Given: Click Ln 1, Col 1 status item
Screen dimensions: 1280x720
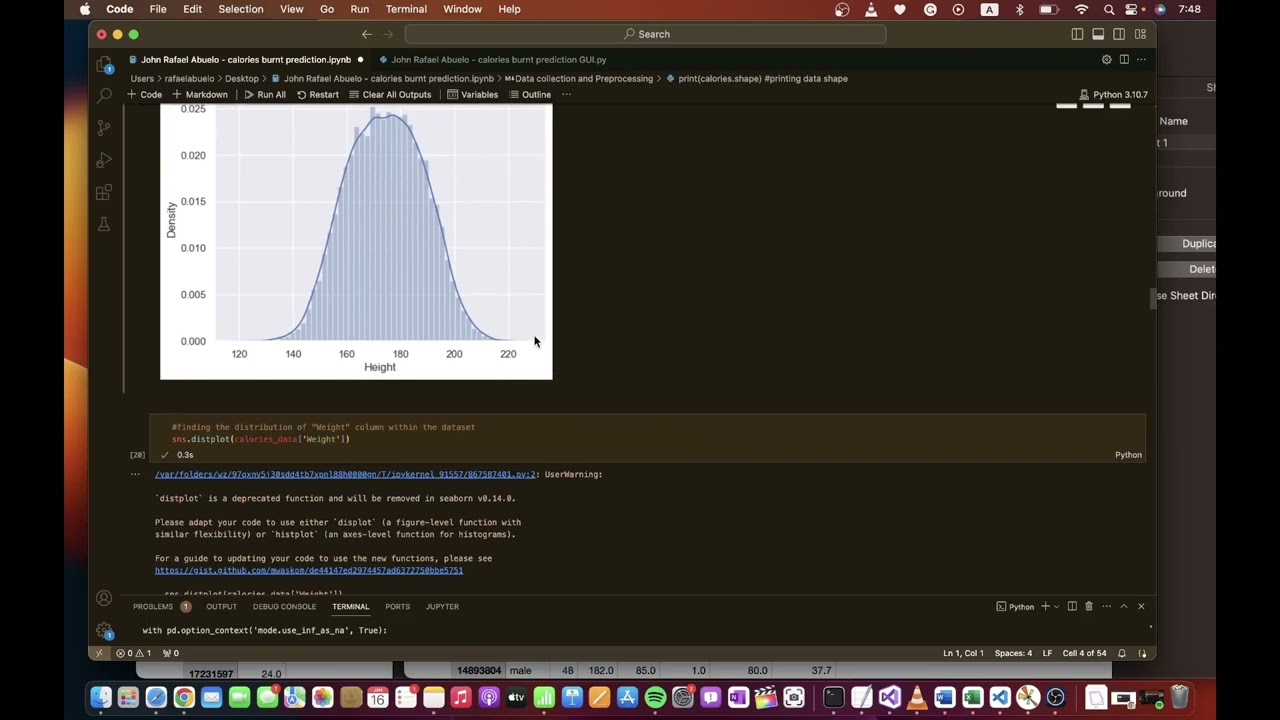Looking at the screenshot, I should (x=963, y=653).
